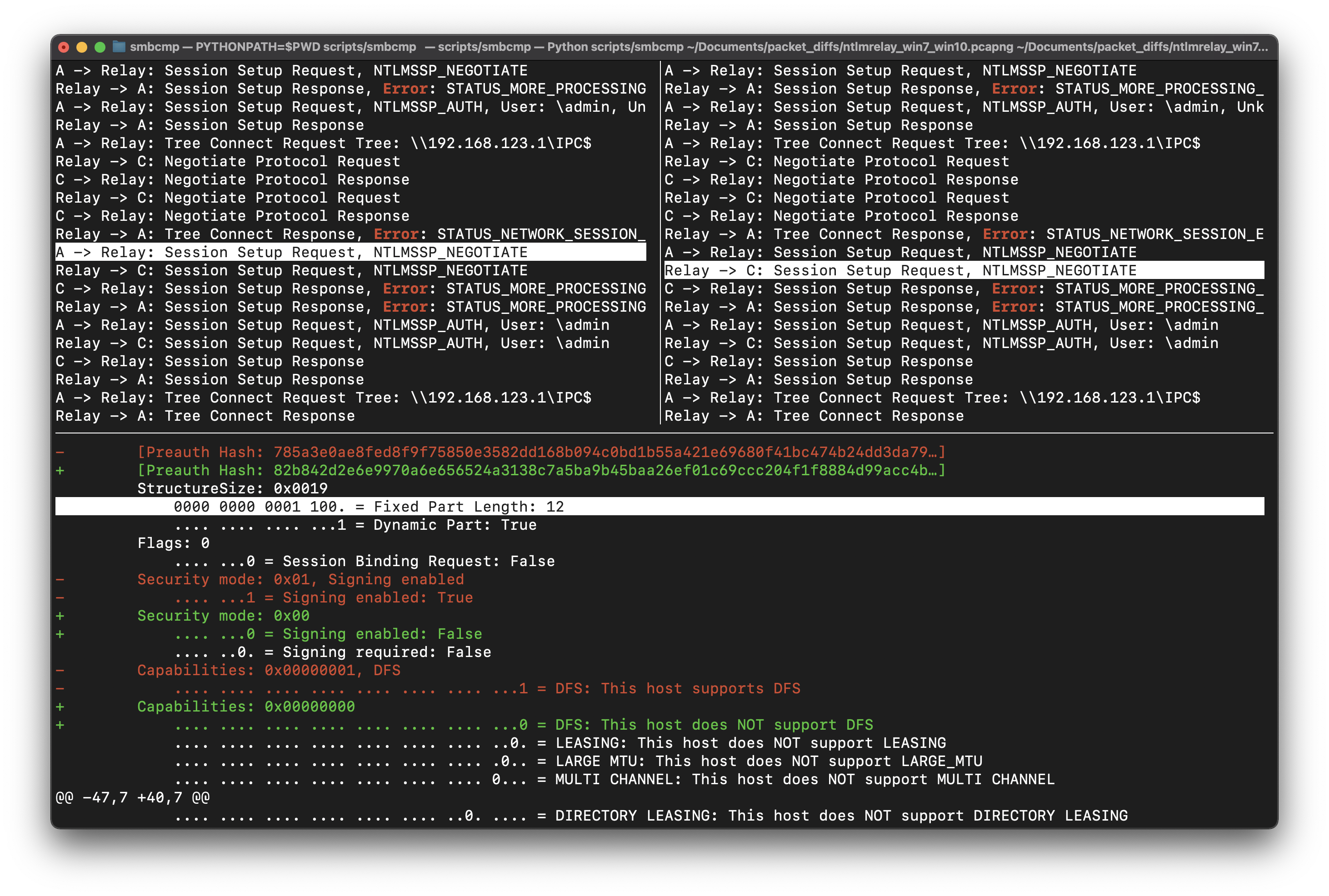Click the removed Preauth Hash 785a3e0a line
Image resolution: width=1329 pixels, height=896 pixels.
pos(541,452)
